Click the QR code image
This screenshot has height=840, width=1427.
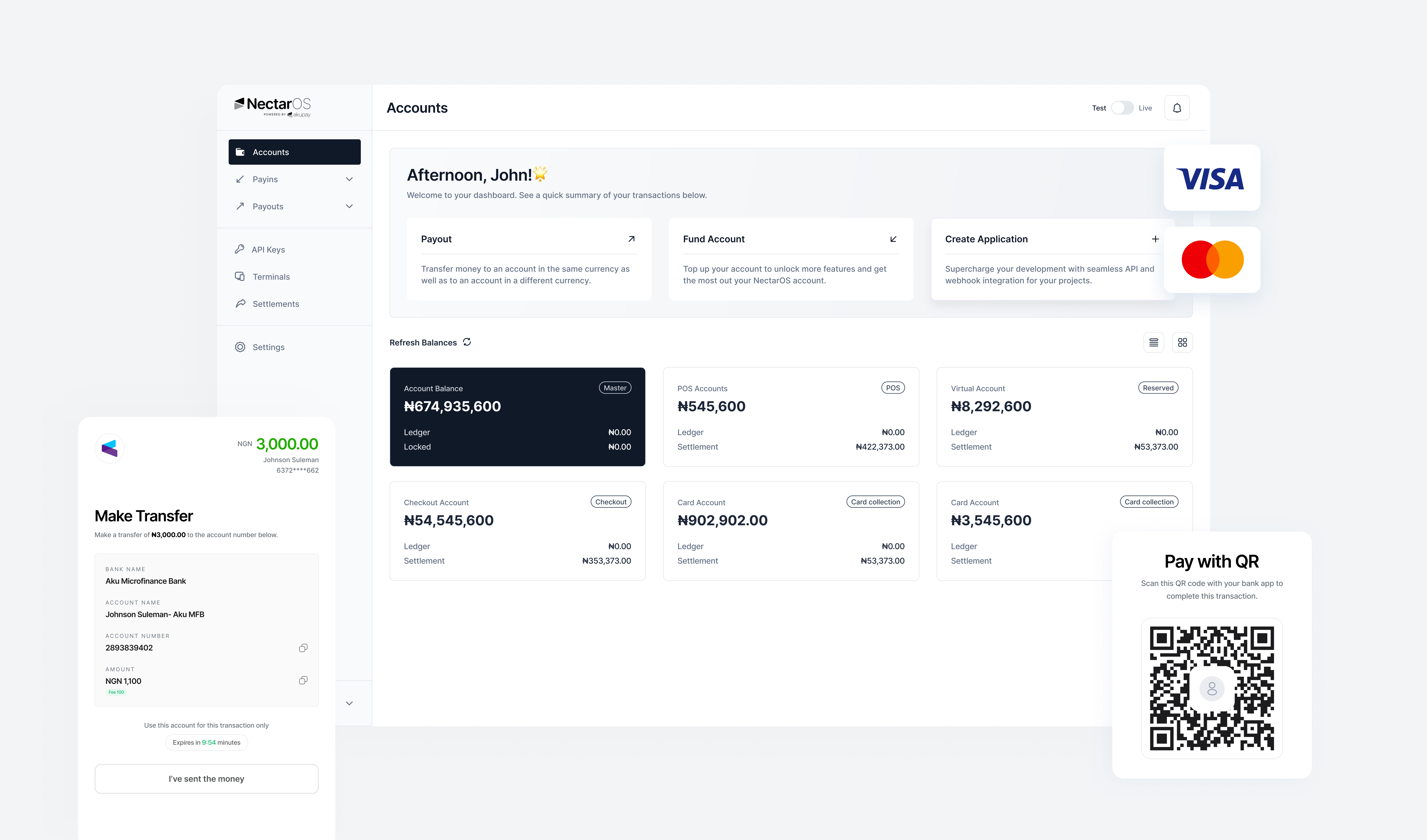[1212, 688]
